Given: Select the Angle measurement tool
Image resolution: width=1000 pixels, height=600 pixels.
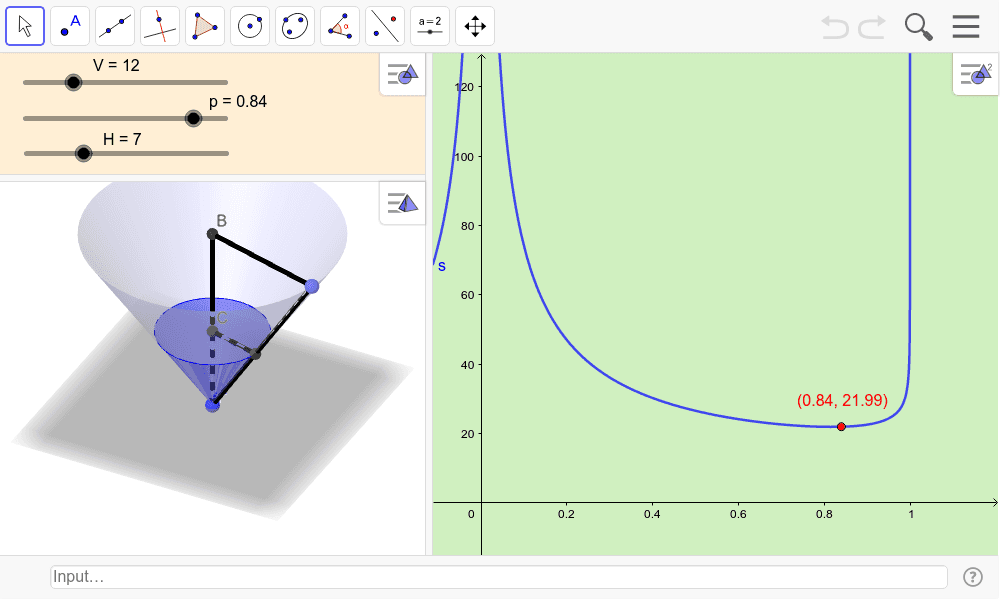Looking at the screenshot, I should tap(340, 26).
